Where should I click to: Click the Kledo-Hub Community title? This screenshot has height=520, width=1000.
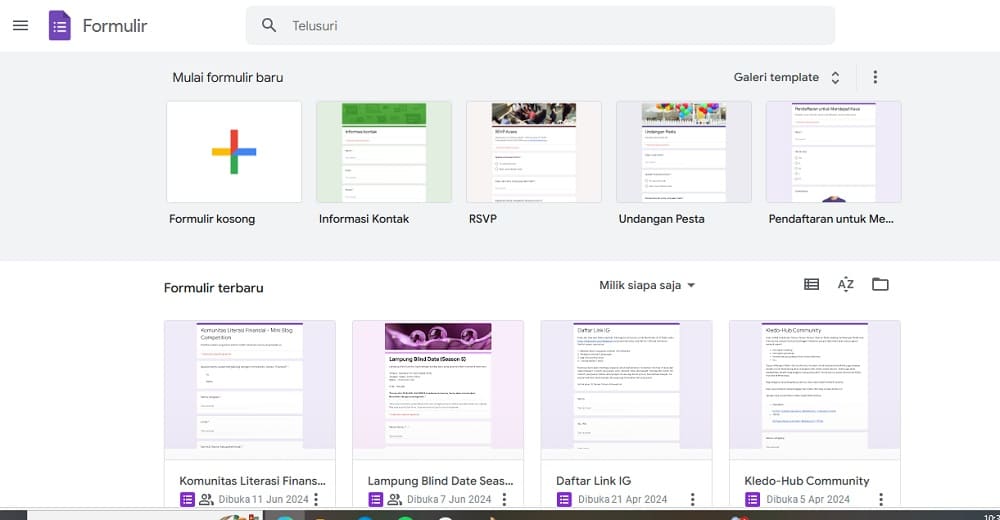pyautogui.click(x=807, y=481)
